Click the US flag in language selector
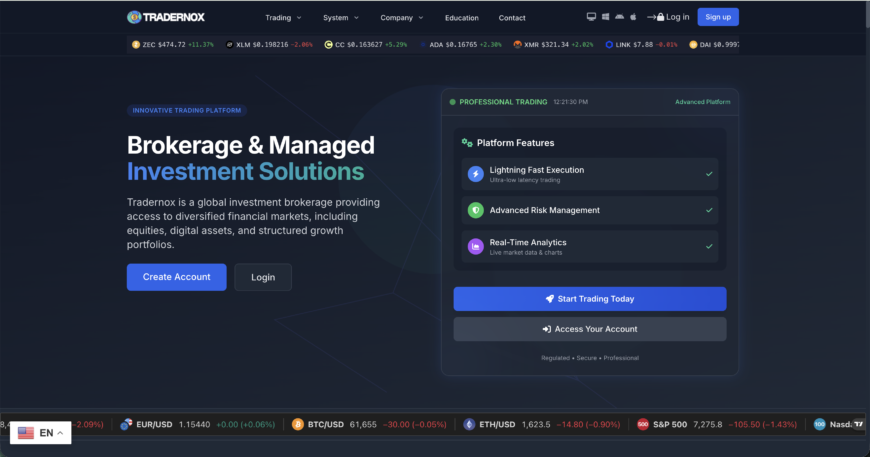The width and height of the screenshot is (870, 457). point(26,433)
